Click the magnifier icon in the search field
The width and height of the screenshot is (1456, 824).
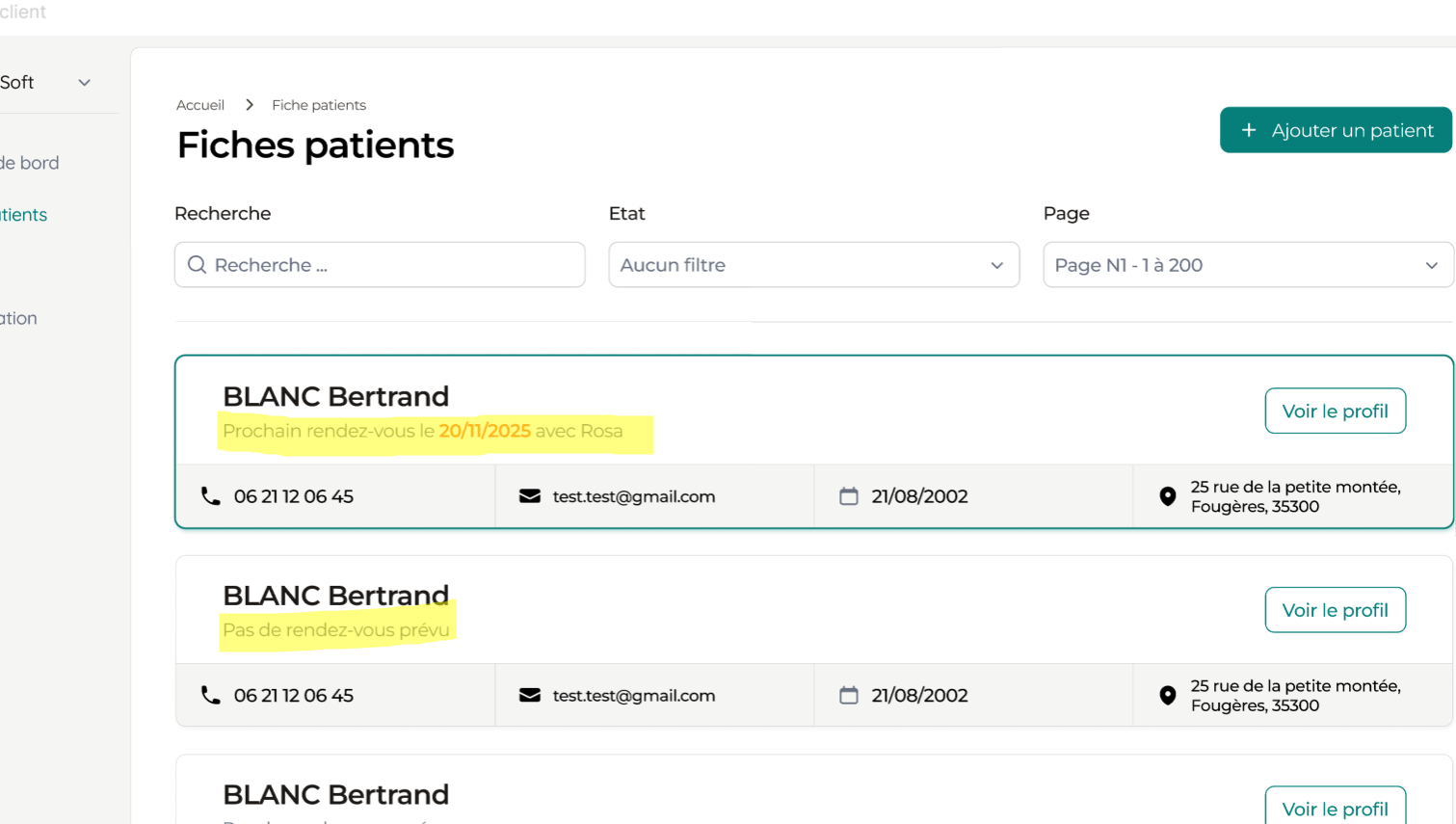pyautogui.click(x=197, y=265)
